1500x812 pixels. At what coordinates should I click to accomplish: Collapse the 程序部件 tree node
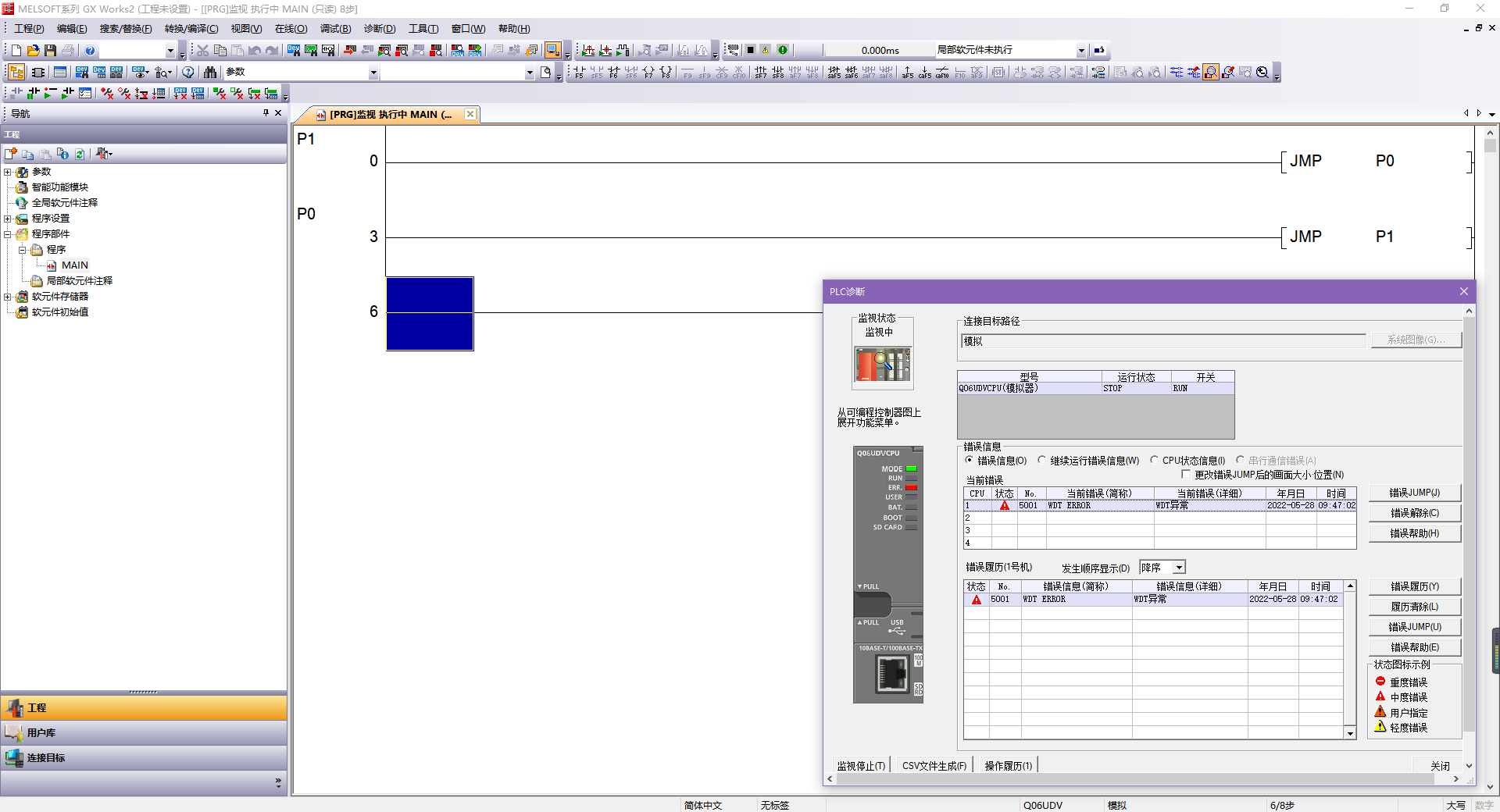(8, 234)
